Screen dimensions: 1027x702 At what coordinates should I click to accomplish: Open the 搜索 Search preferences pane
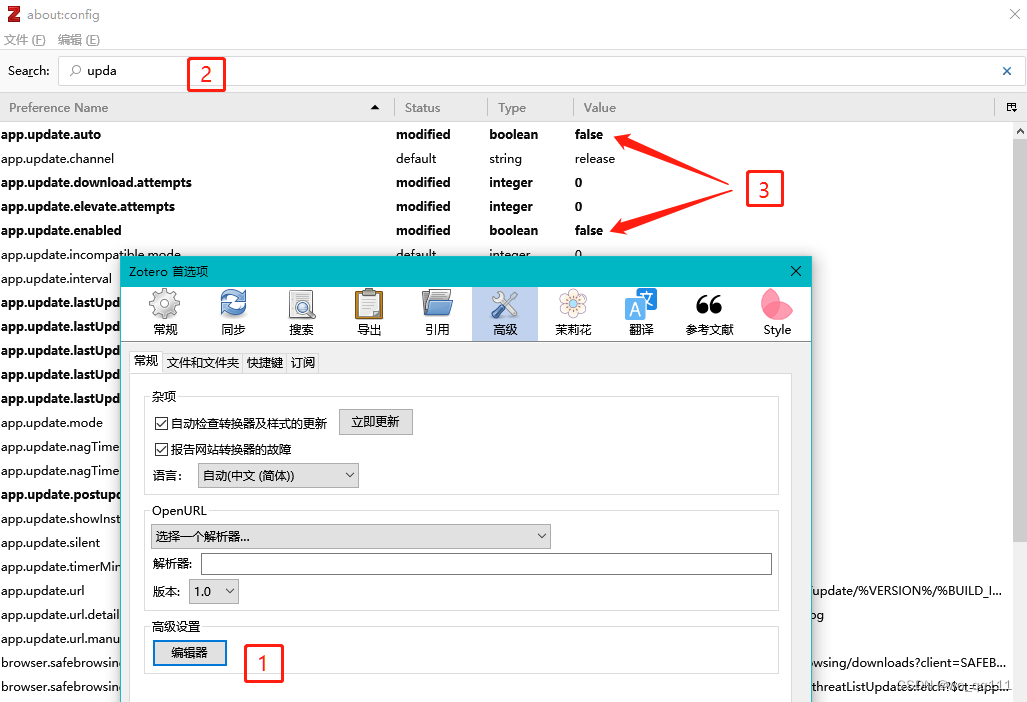coord(301,313)
